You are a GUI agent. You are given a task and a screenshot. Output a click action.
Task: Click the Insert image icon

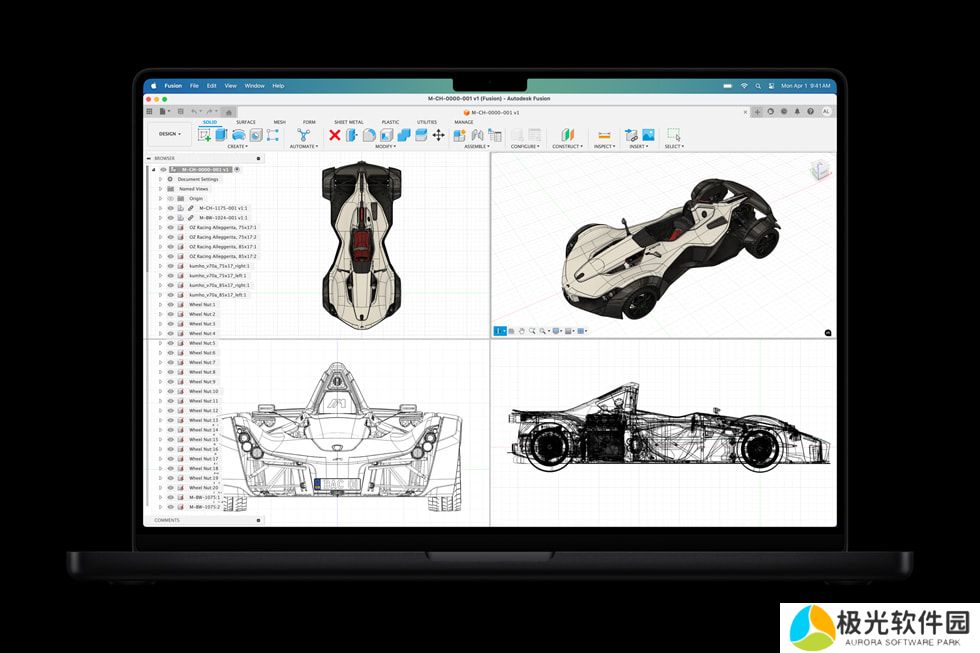[x=648, y=135]
